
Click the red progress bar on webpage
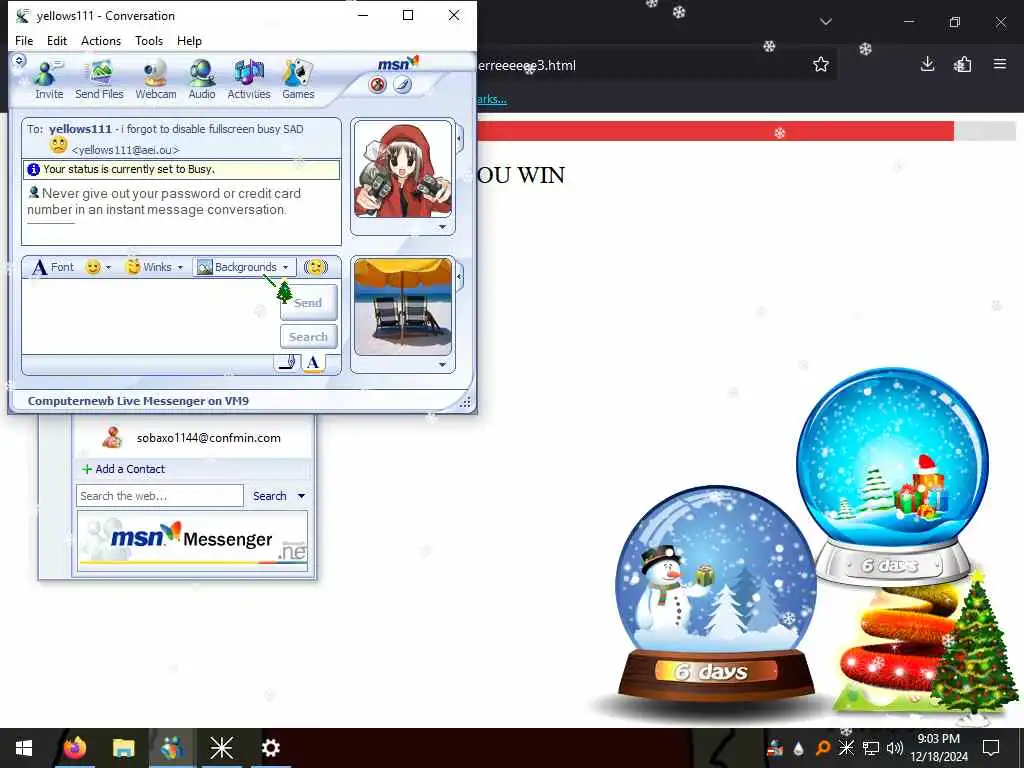click(715, 131)
